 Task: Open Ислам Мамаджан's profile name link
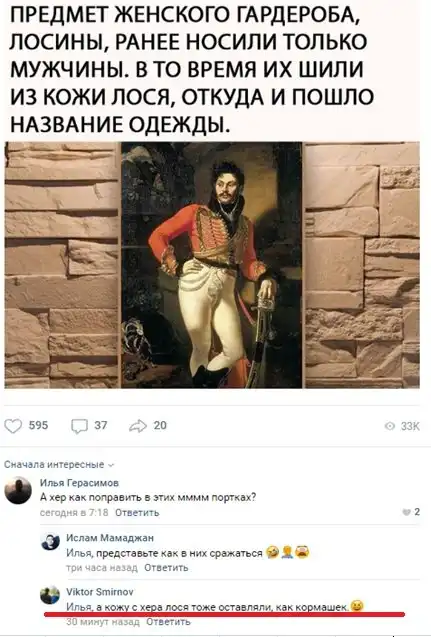110,538
